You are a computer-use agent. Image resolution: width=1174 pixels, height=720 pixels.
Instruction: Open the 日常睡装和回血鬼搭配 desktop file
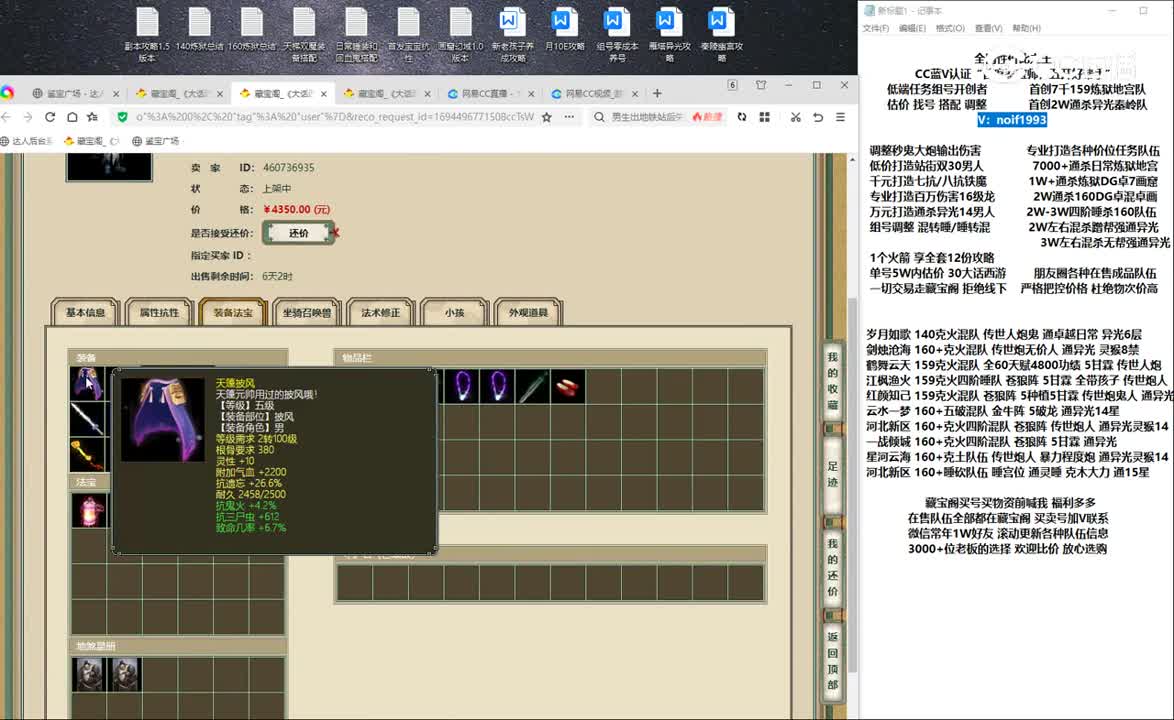pos(356,34)
